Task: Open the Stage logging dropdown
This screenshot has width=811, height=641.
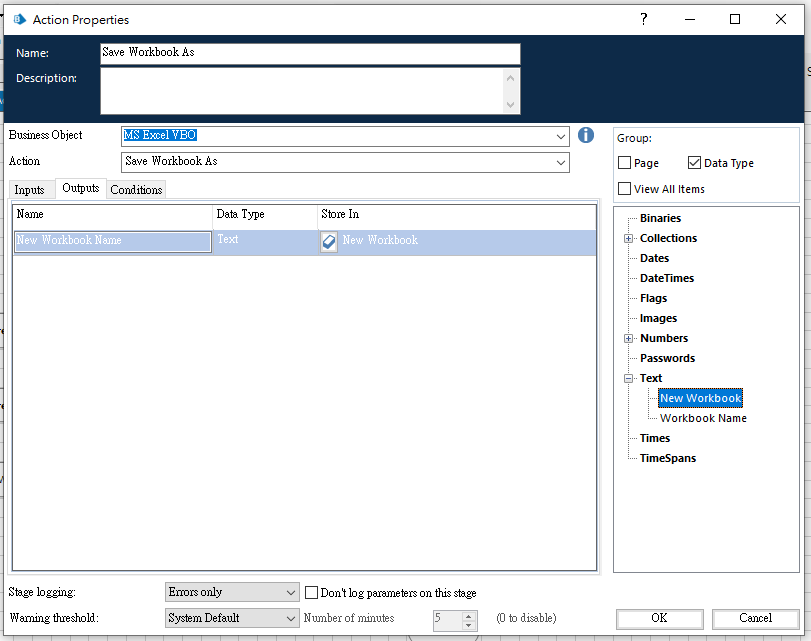Action: (232, 592)
